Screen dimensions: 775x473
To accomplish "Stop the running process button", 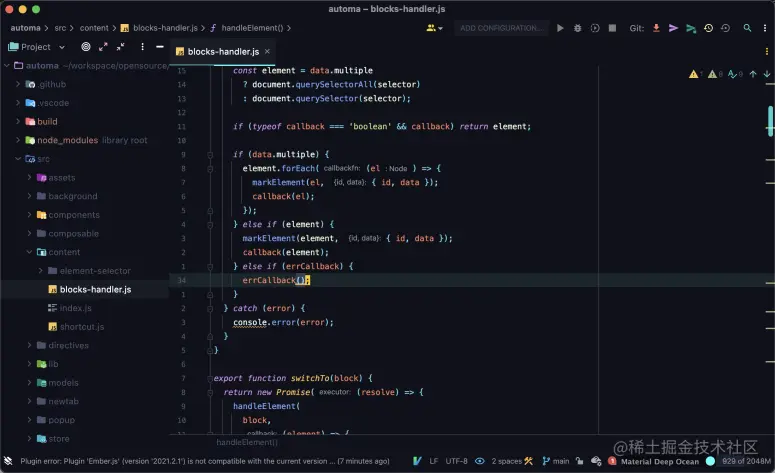I will tap(612, 28).
